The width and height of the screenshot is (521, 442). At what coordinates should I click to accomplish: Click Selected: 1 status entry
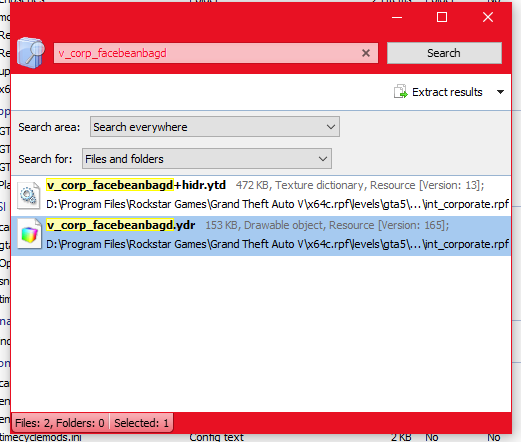[141, 423]
